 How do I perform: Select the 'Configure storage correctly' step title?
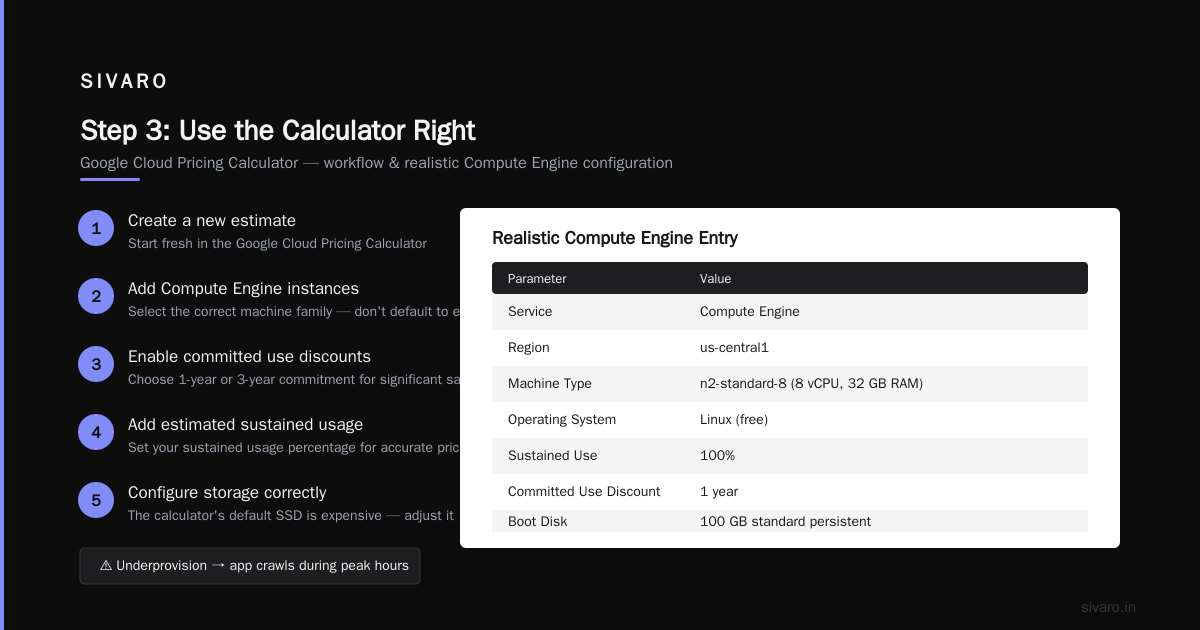point(227,492)
